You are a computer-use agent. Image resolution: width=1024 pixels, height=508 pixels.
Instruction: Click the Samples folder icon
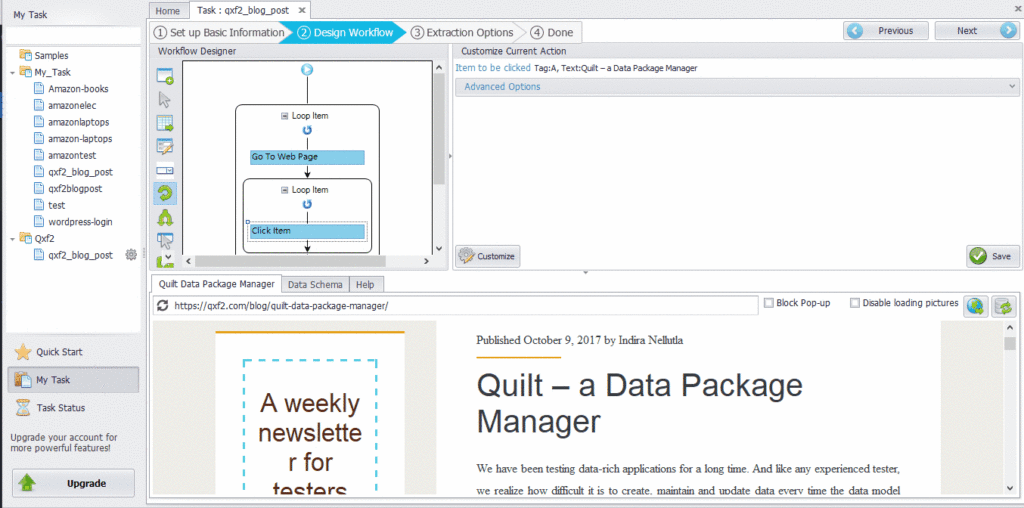(25, 56)
